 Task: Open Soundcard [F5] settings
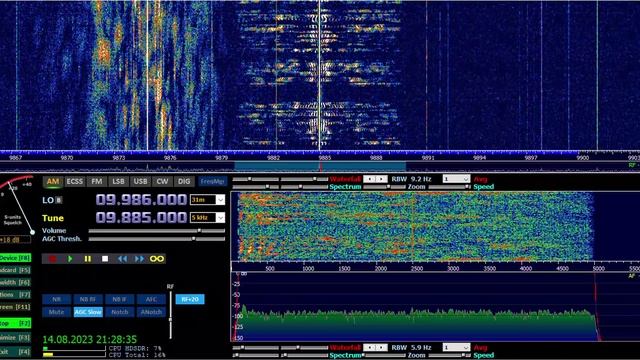pyautogui.click(x=15, y=270)
